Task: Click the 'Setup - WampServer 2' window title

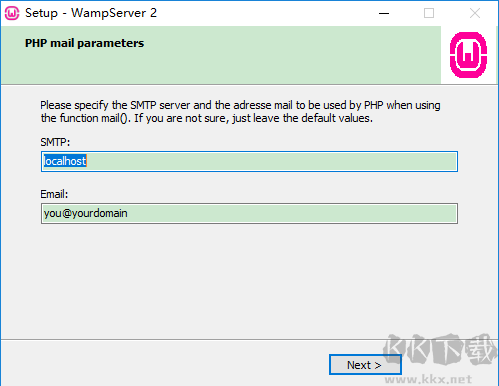Action: pyautogui.click(x=91, y=13)
